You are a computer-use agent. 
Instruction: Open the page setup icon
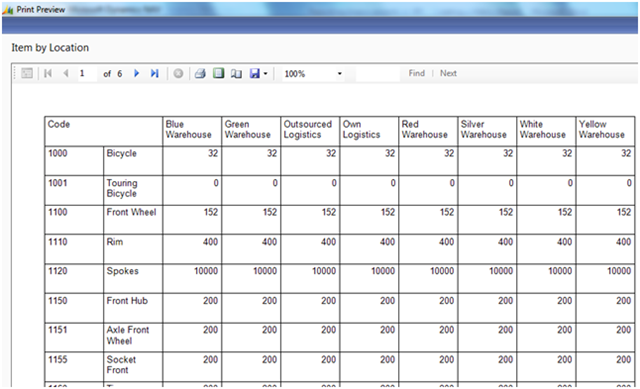tap(236, 73)
